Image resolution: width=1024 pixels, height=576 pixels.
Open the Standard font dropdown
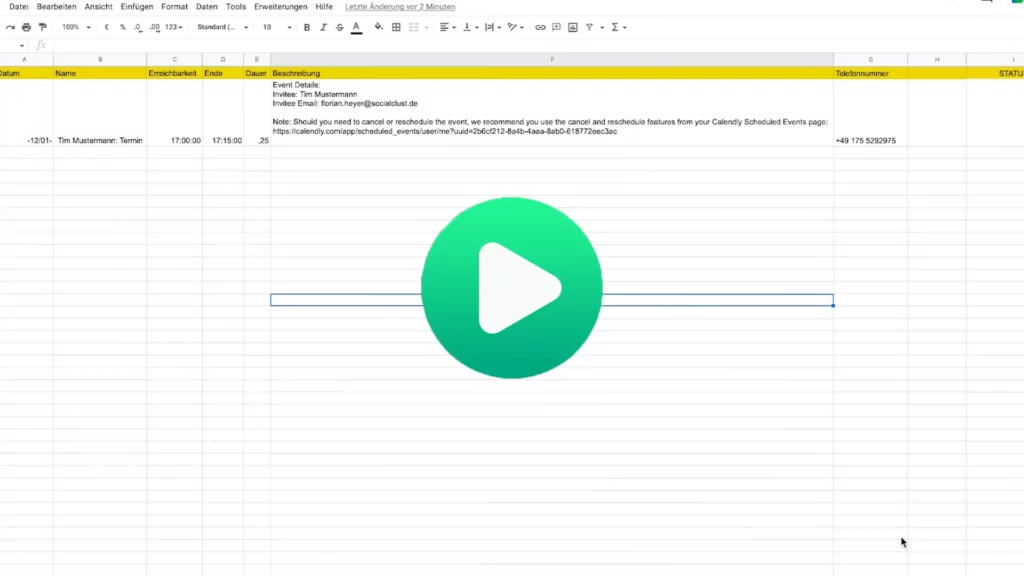222,27
